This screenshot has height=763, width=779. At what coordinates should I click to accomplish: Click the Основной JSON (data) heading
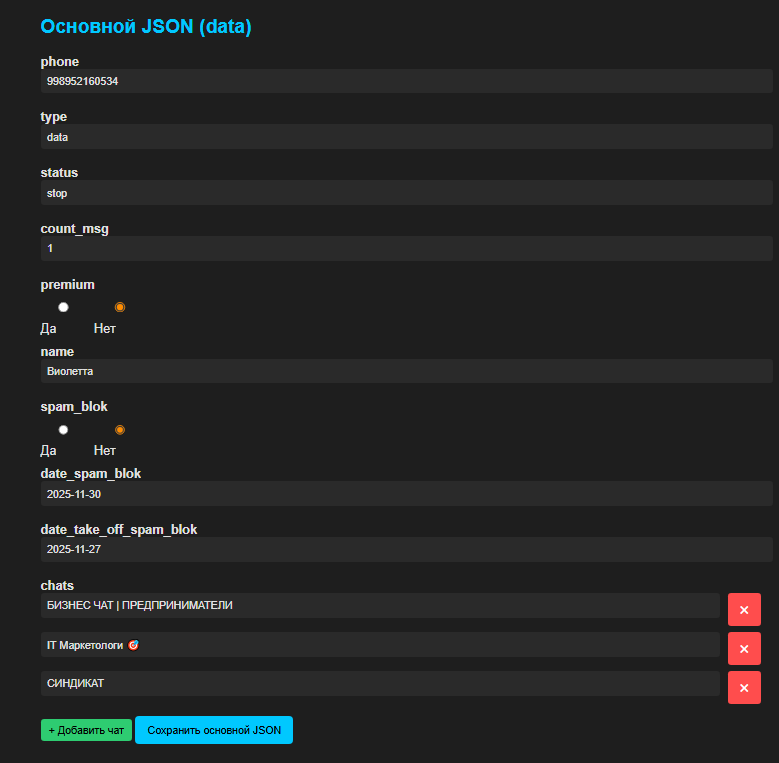pos(146,27)
